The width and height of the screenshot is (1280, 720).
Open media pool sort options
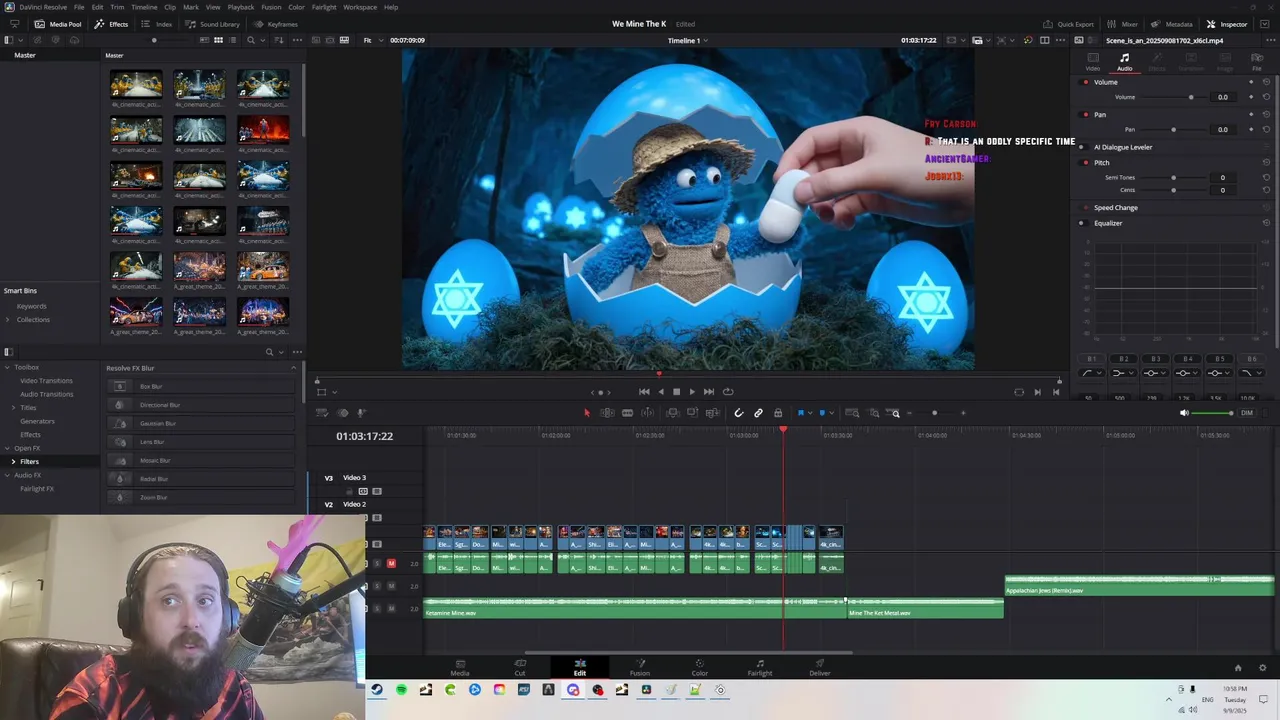point(279,40)
